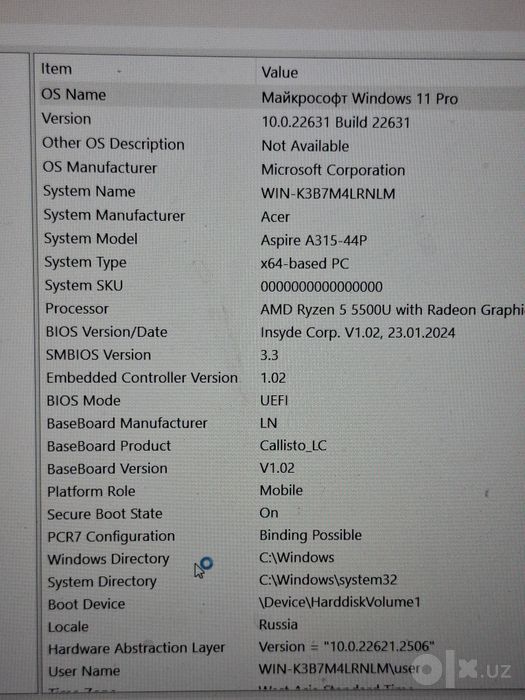Select System Manufacturer row label

coord(114,215)
